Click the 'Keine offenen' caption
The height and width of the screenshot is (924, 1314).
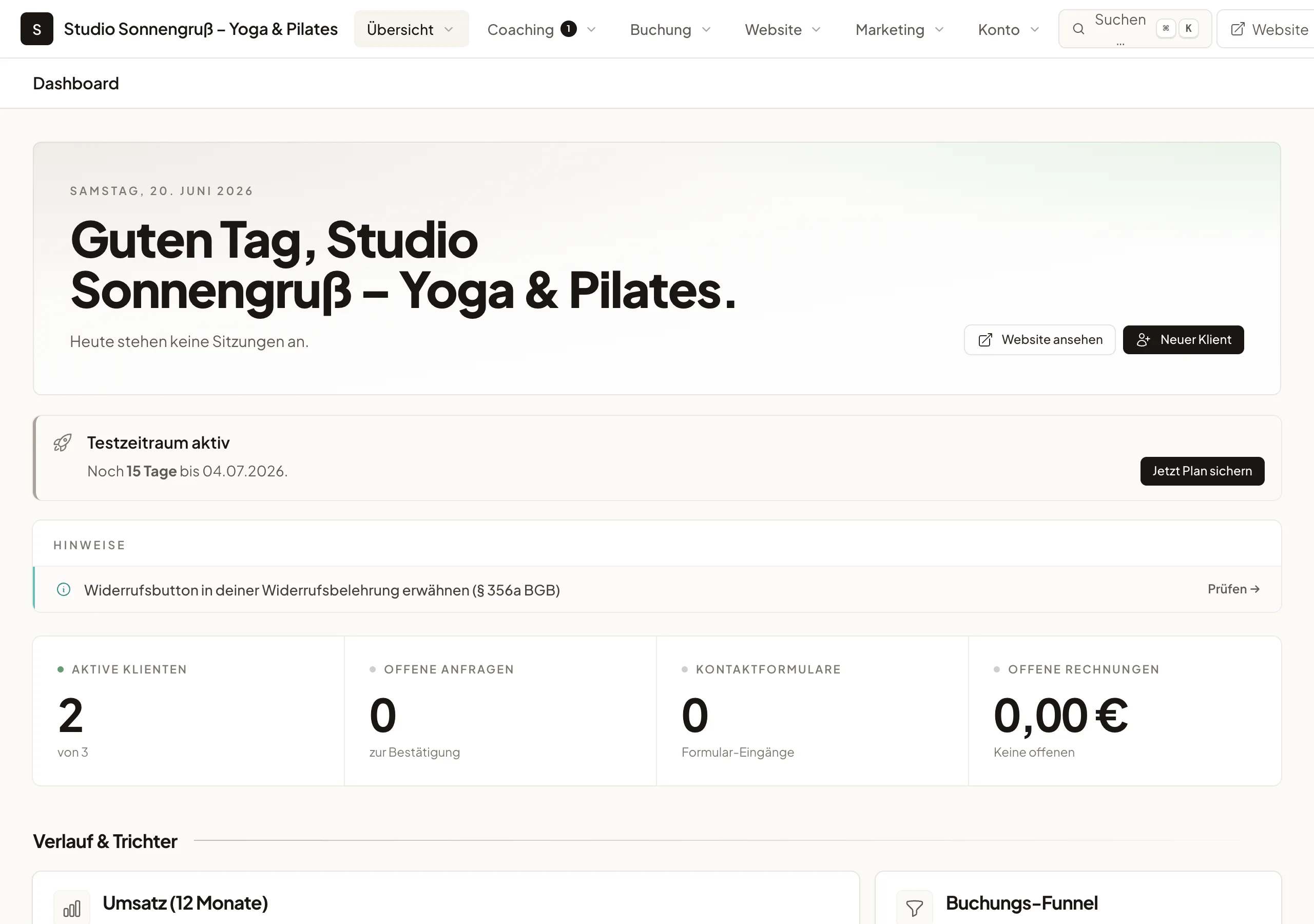(x=1034, y=752)
